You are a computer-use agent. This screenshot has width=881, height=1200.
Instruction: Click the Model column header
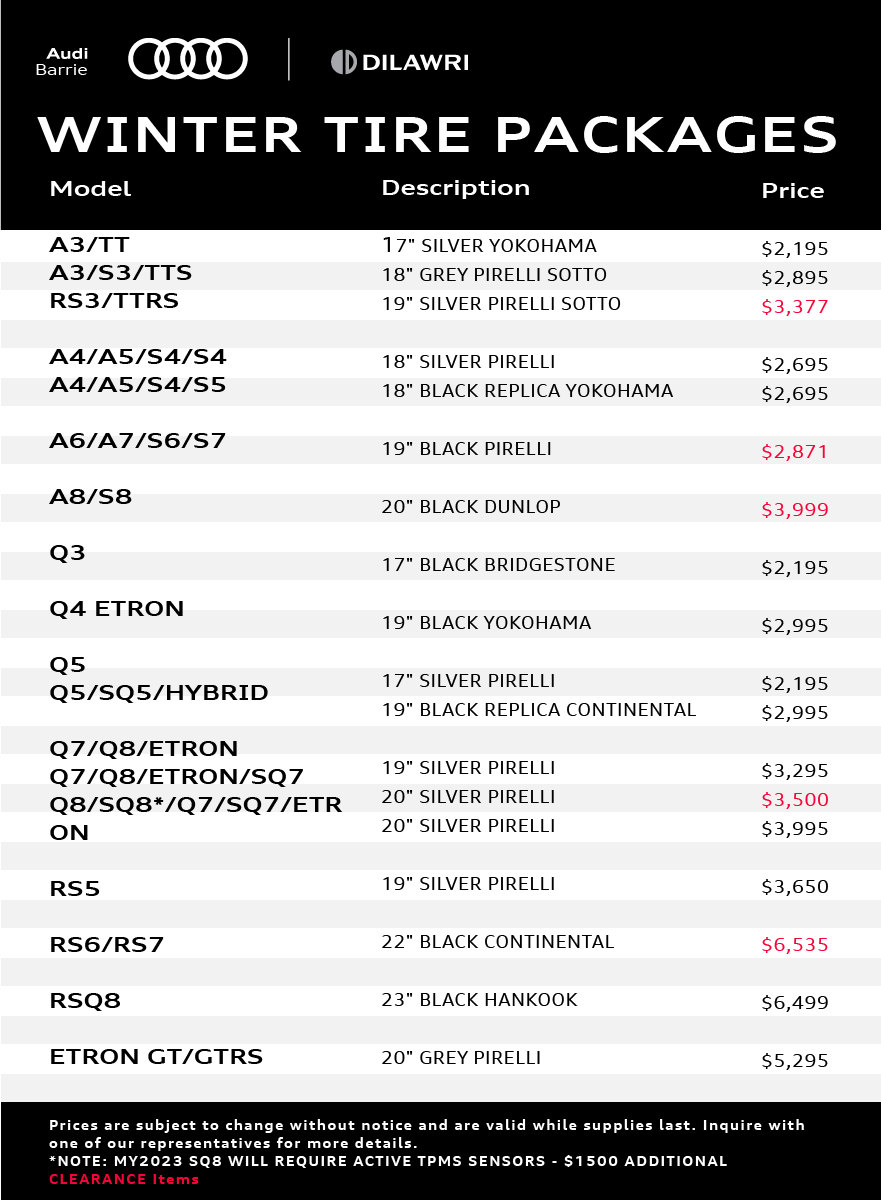click(90, 189)
